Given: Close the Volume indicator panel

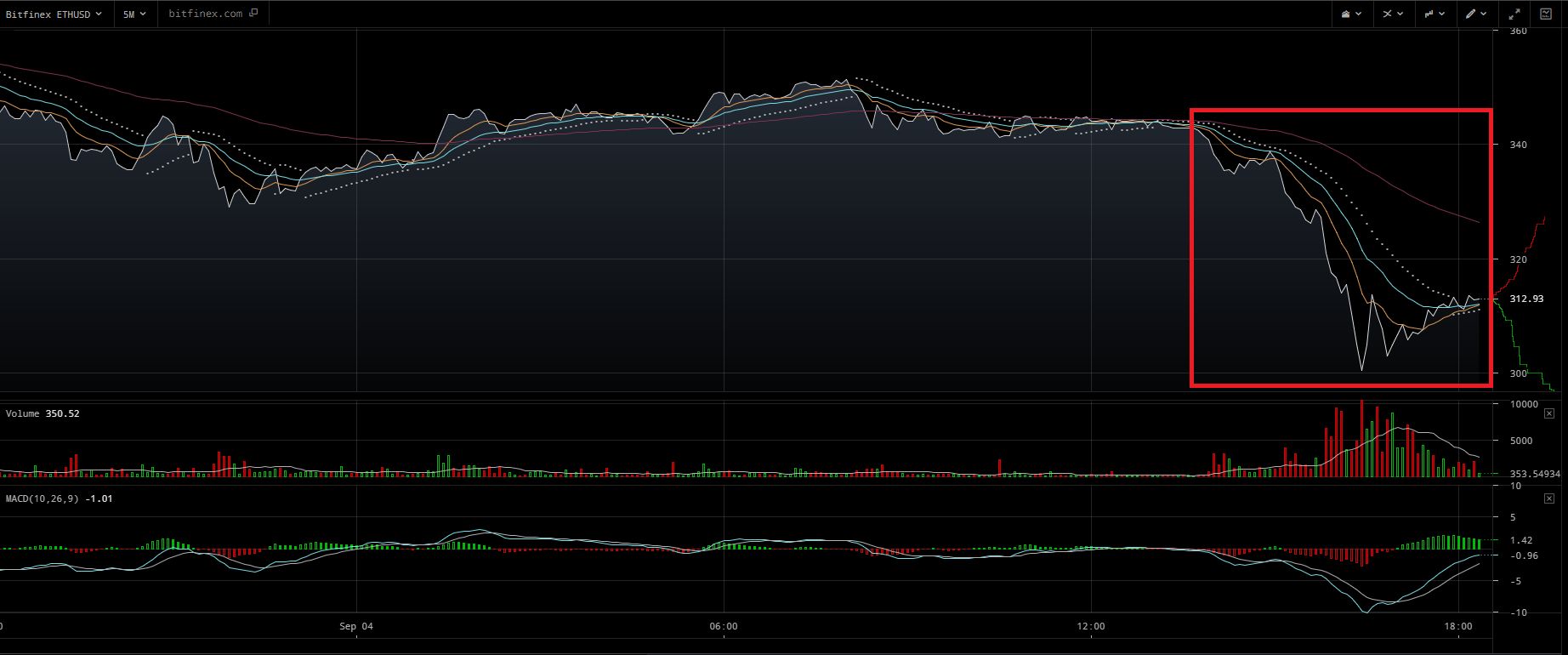Looking at the screenshot, I should pos(1549,413).
